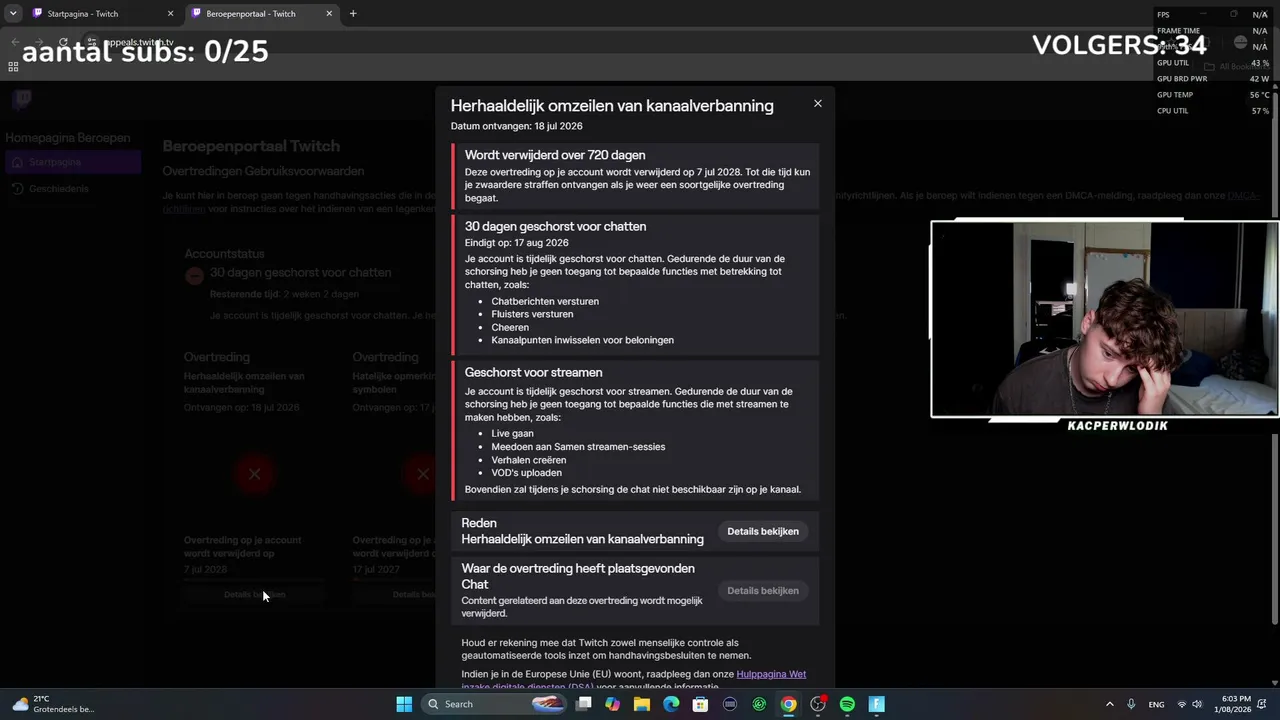Screen dimensions: 1280x720
Task: Open the ENG language switcher
Action: click(1156, 704)
